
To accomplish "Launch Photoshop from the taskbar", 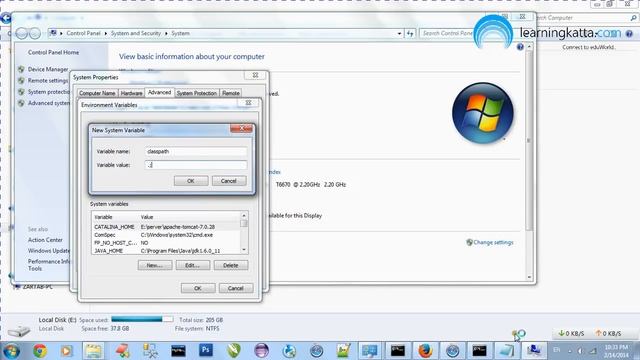I will tap(206, 351).
